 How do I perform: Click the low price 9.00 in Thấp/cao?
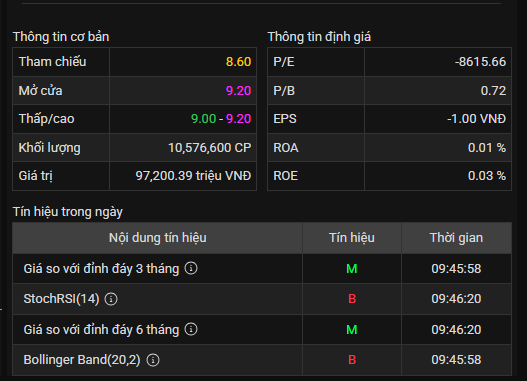pos(203,119)
